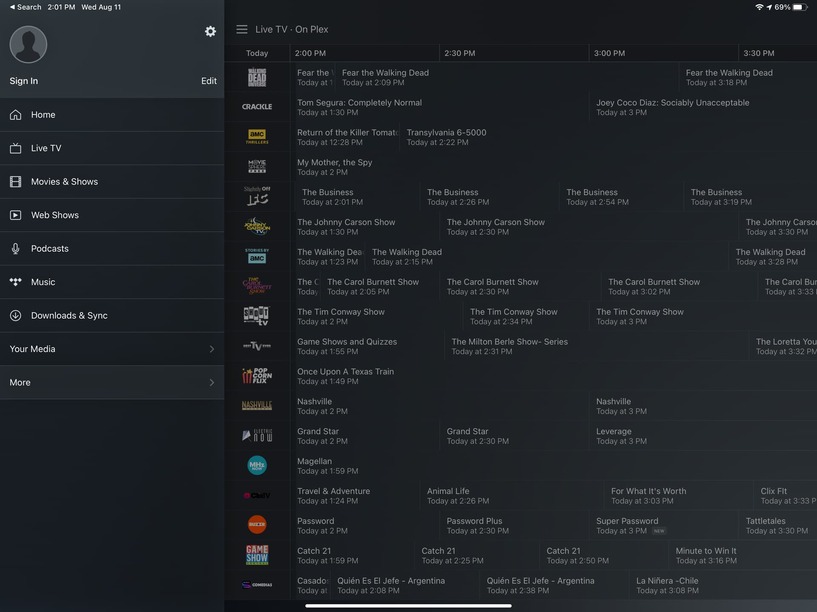
Task: Pick the Buzzr channel logo
Action: tap(257, 524)
